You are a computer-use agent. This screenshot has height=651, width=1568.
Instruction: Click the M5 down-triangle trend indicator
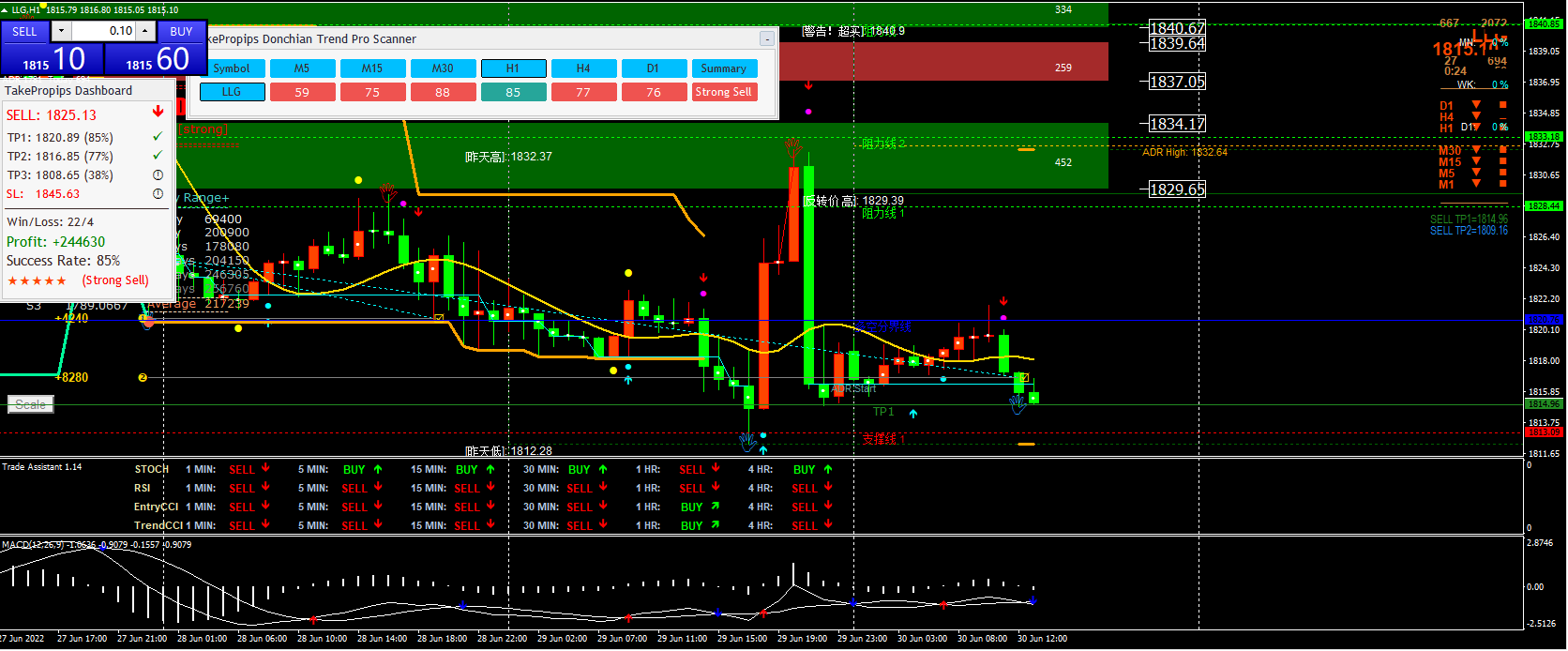[x=1476, y=173]
